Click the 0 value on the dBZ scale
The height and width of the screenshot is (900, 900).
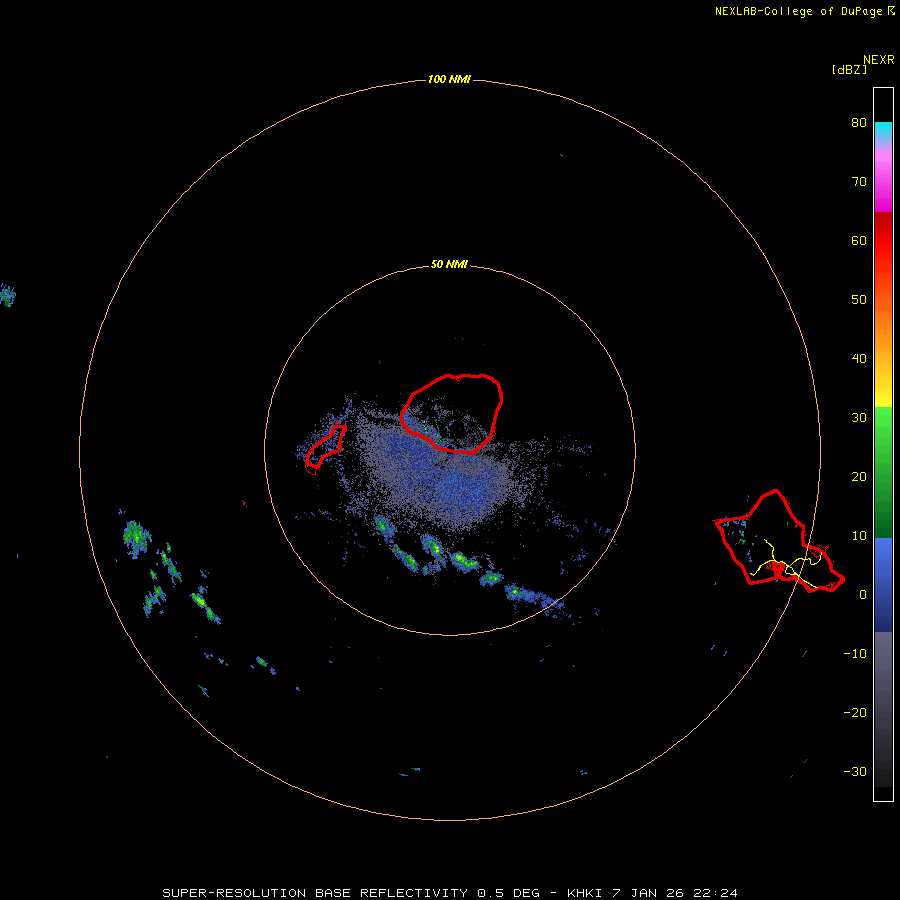pyautogui.click(x=862, y=595)
